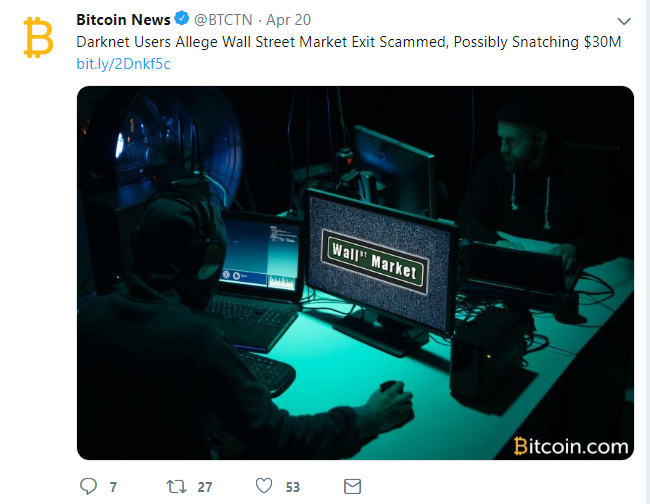Viewport: 650px width, 504px height.
Task: Click the Wall St Market sign in image
Action: (x=375, y=262)
